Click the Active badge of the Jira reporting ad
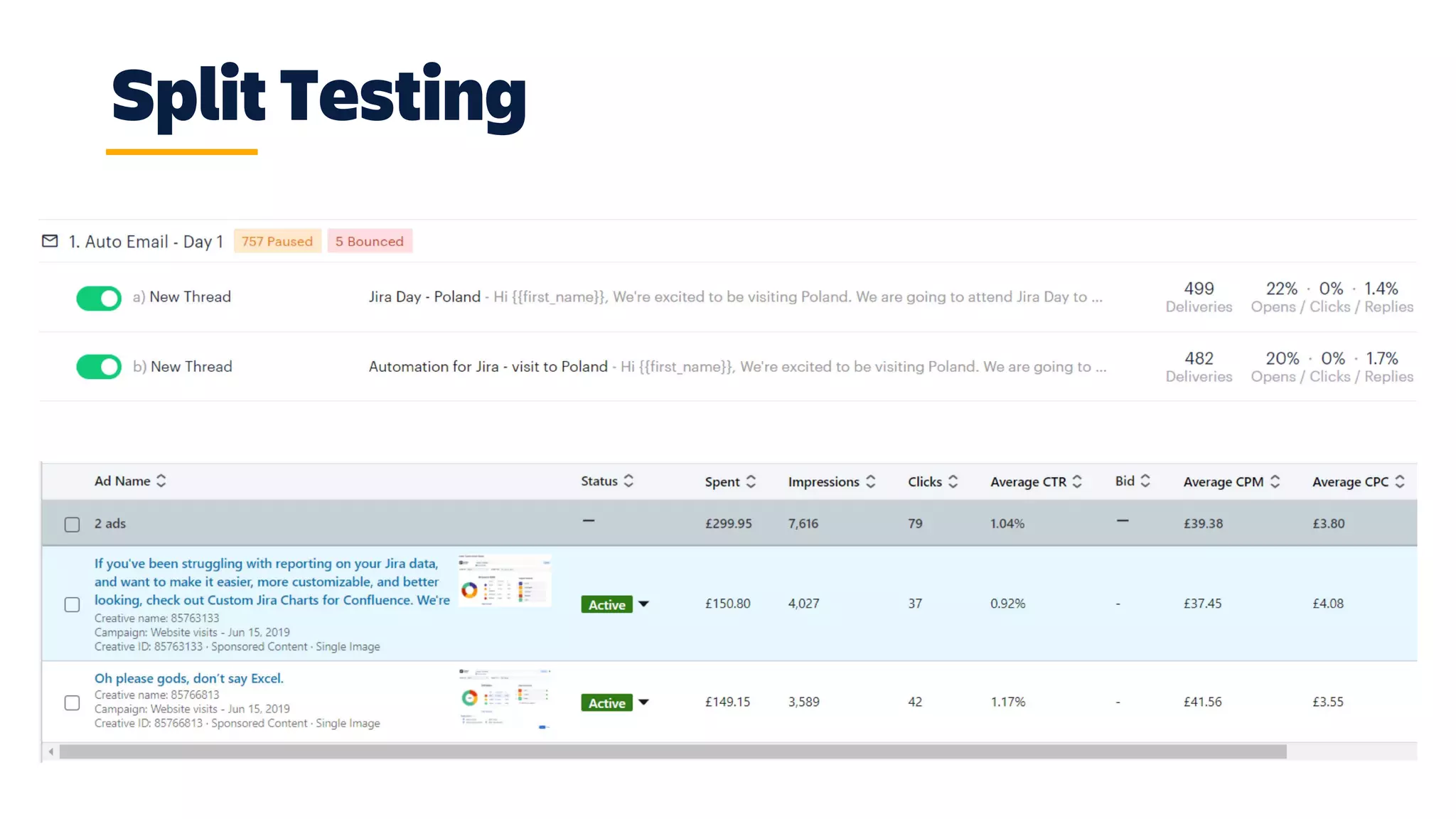This screenshot has width=1456, height=819. point(606,604)
